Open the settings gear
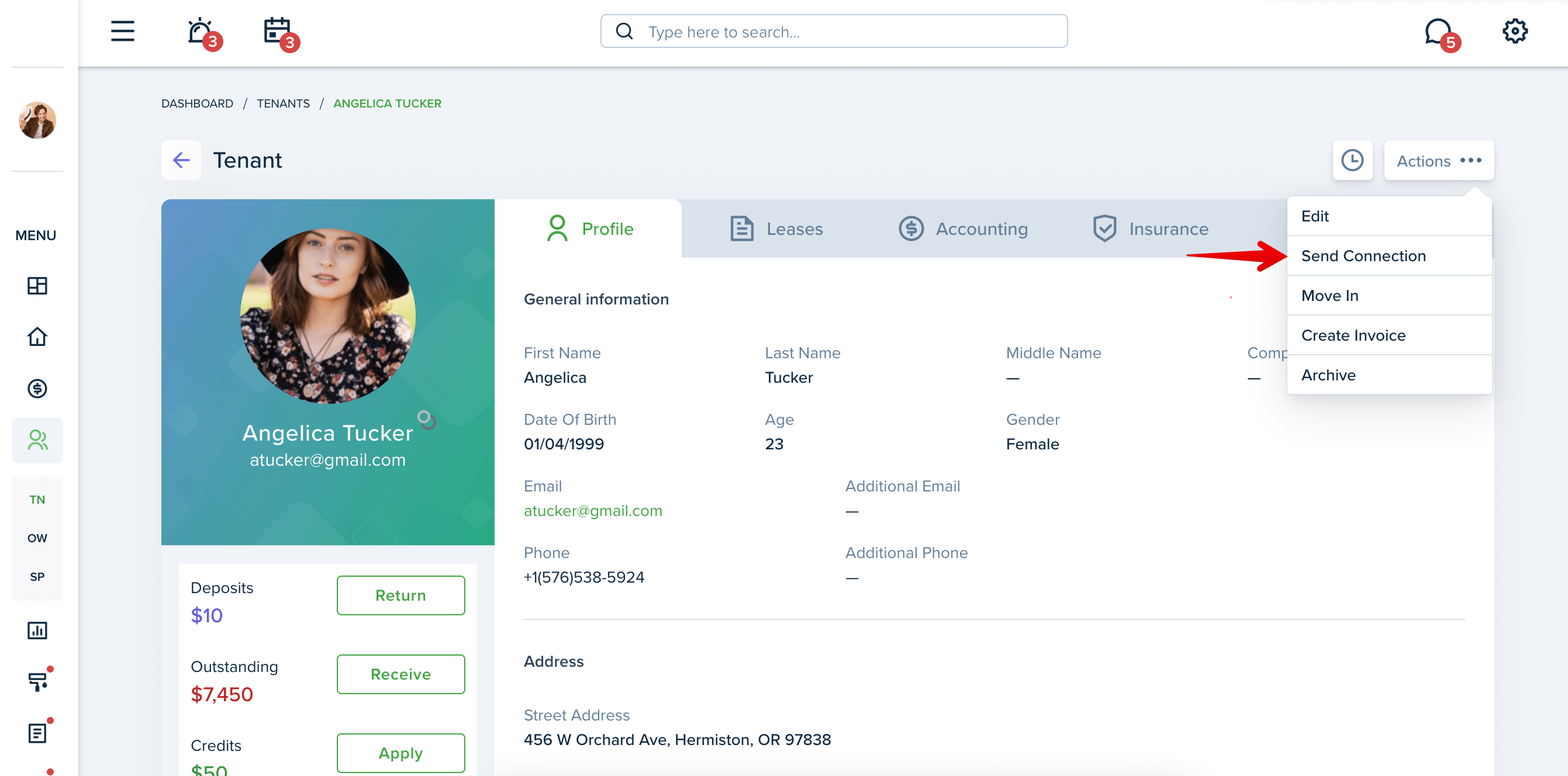Image resolution: width=1568 pixels, height=776 pixels. click(x=1514, y=31)
